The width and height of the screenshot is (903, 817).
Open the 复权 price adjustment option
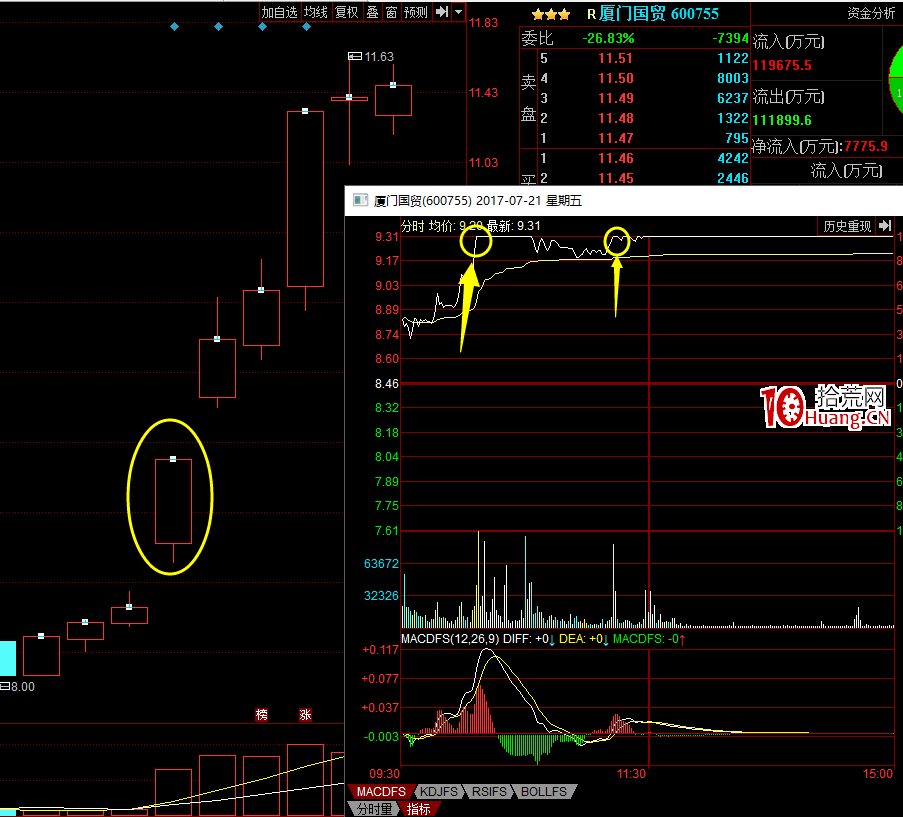347,12
